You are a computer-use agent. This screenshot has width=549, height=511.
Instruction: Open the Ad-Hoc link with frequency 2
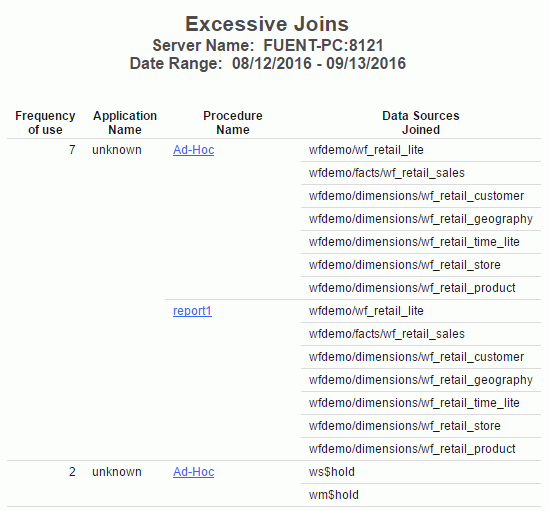point(194,472)
